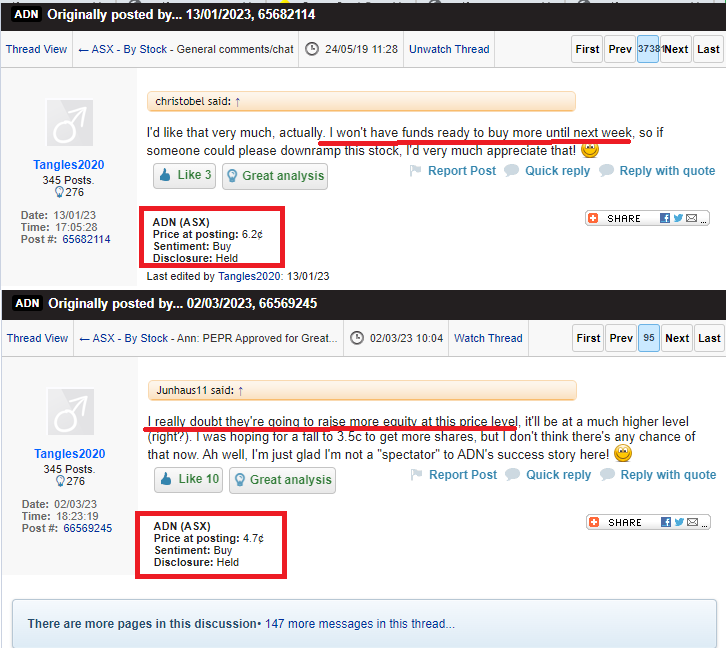Click the speech bubble beside first Quick reply

click(x=512, y=170)
